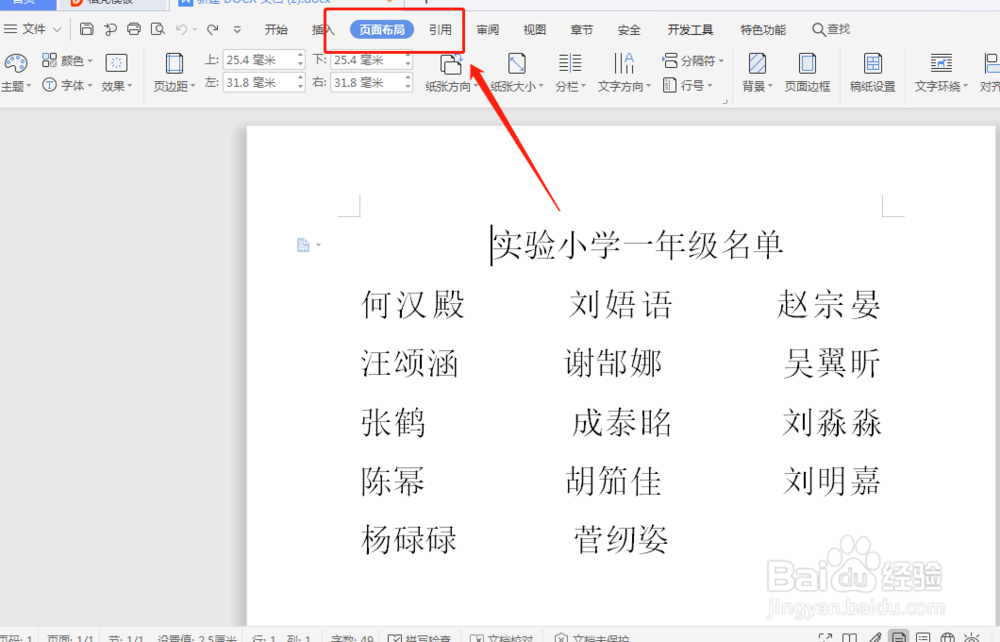Click the name 刘明嘉
Viewport: 1000px width, 642px height.
(832, 481)
